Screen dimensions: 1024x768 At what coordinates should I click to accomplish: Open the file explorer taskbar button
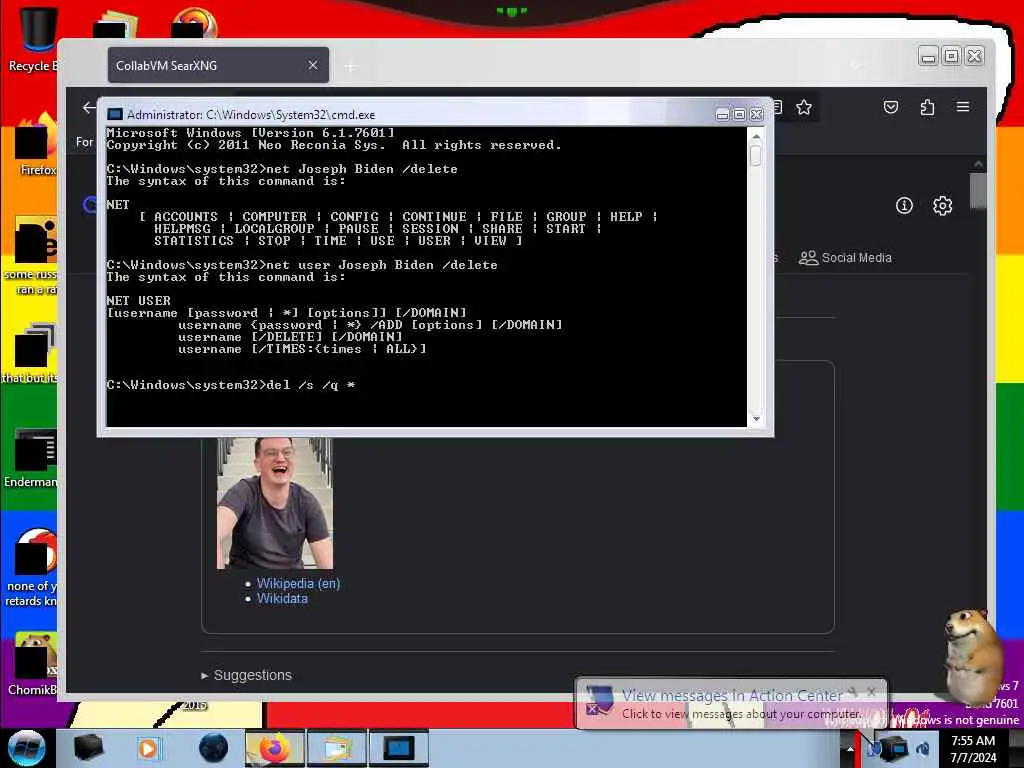pos(336,748)
